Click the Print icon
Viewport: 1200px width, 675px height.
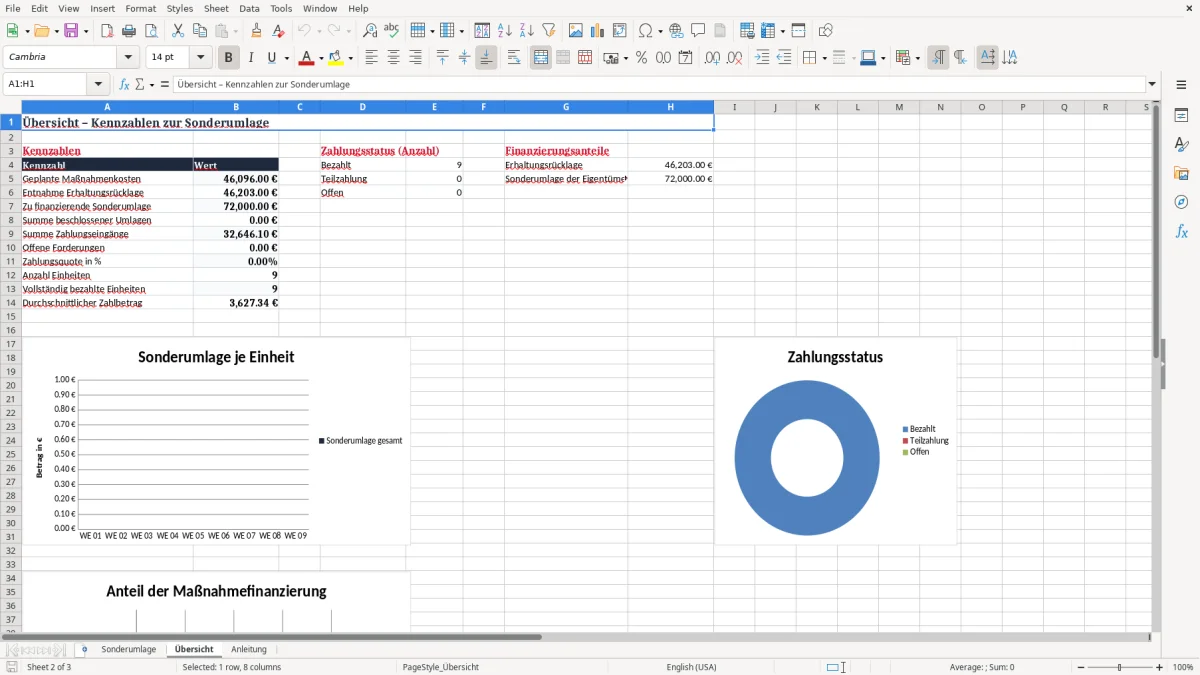point(129,31)
